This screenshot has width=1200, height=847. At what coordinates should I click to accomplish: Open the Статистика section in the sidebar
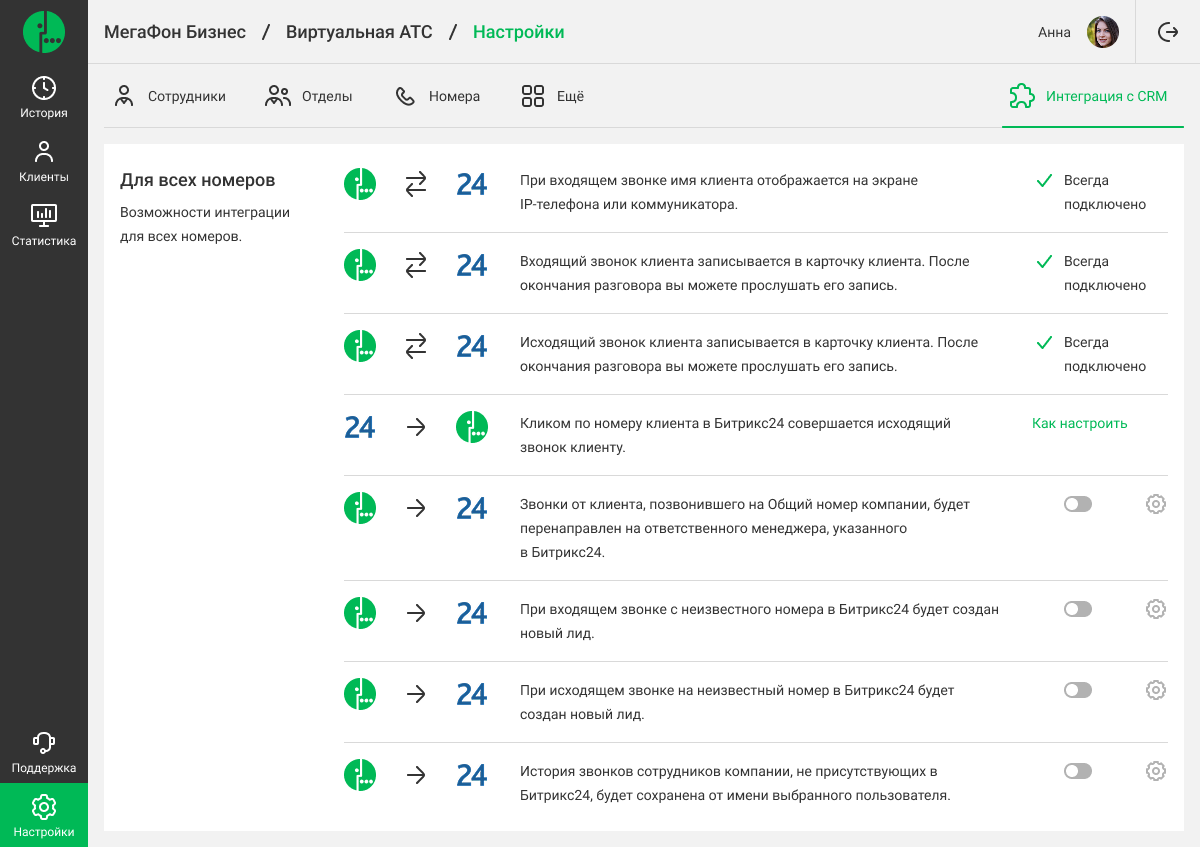[x=44, y=225]
